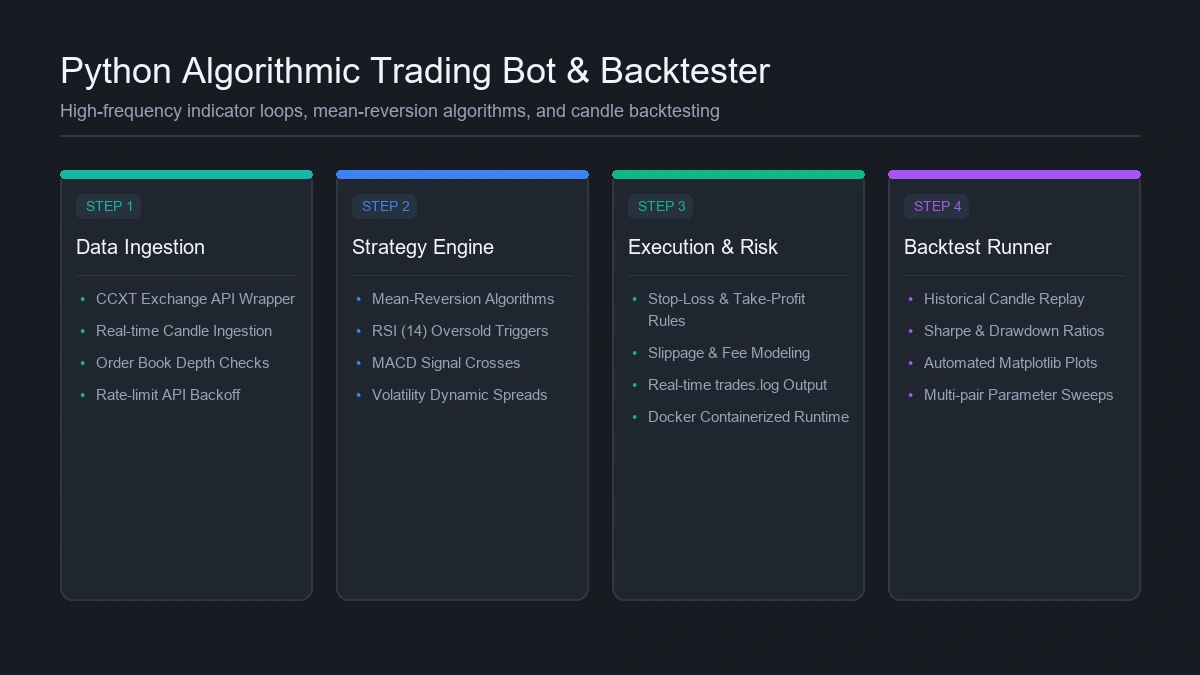Select 'Real-time Candle Ingestion' bullet
Screen dimensions: 1200x675
coord(184,331)
